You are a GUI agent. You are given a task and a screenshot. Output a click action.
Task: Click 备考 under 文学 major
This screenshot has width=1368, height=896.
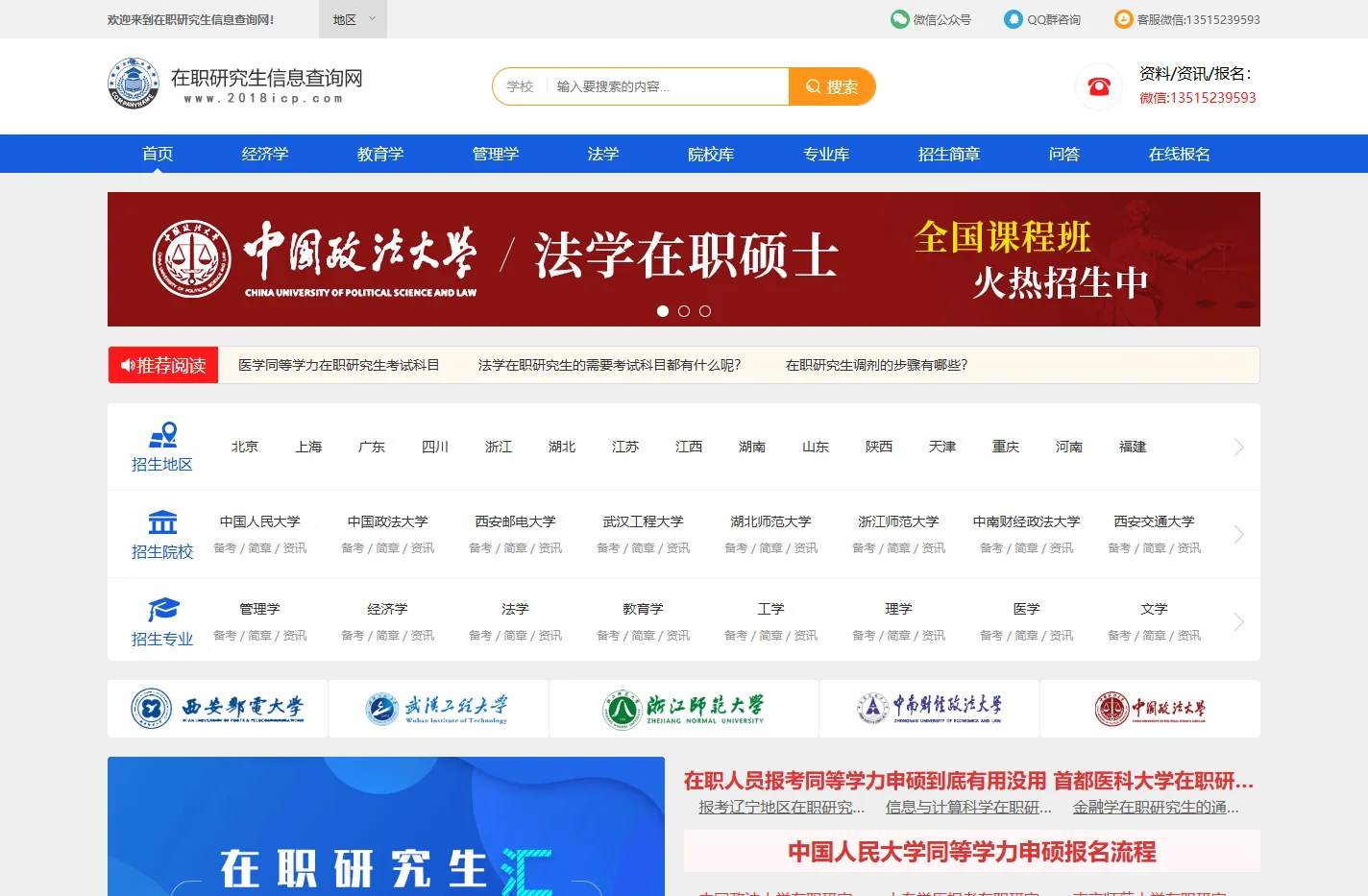click(1119, 636)
